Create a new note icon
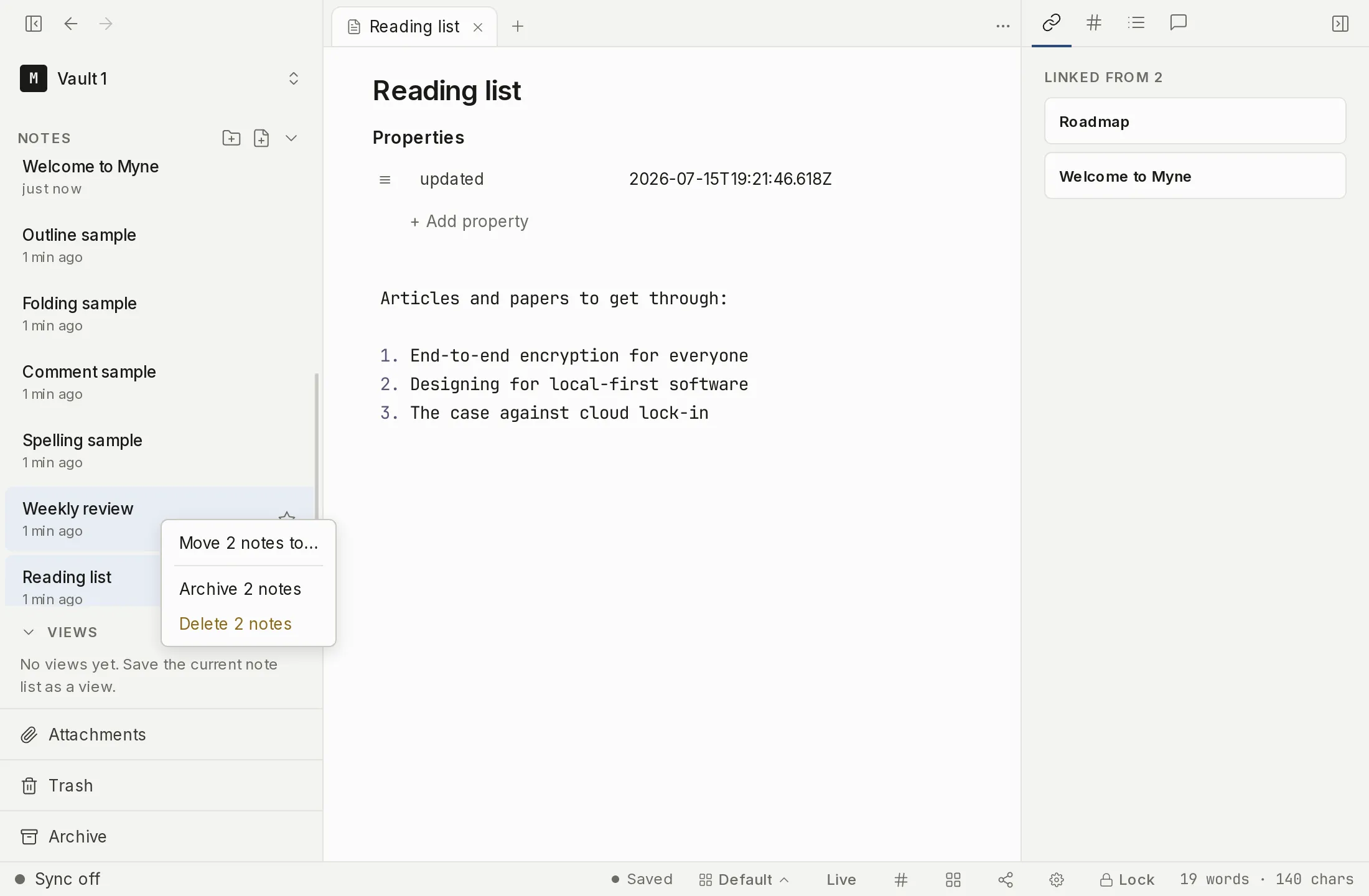Screen dimensions: 1369x896 point(261,138)
